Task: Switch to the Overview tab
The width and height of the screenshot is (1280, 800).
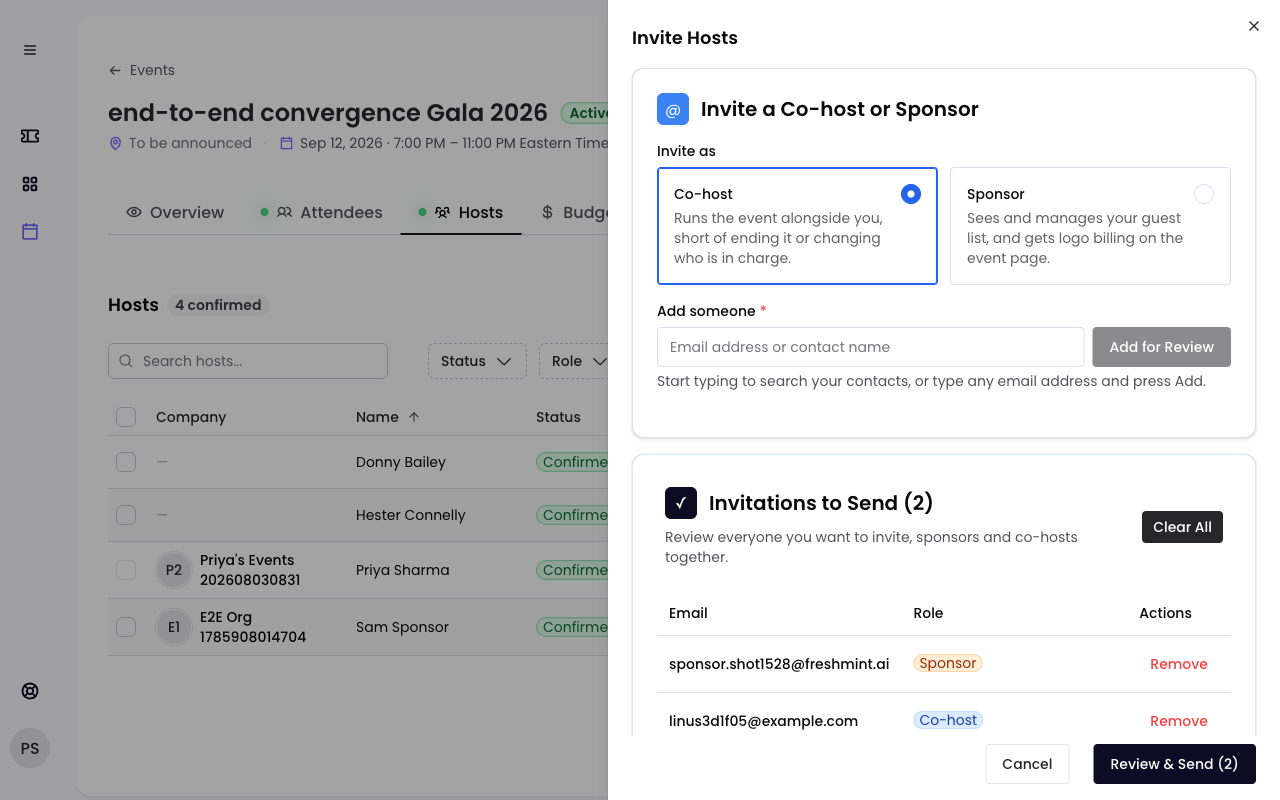Action: point(175,212)
